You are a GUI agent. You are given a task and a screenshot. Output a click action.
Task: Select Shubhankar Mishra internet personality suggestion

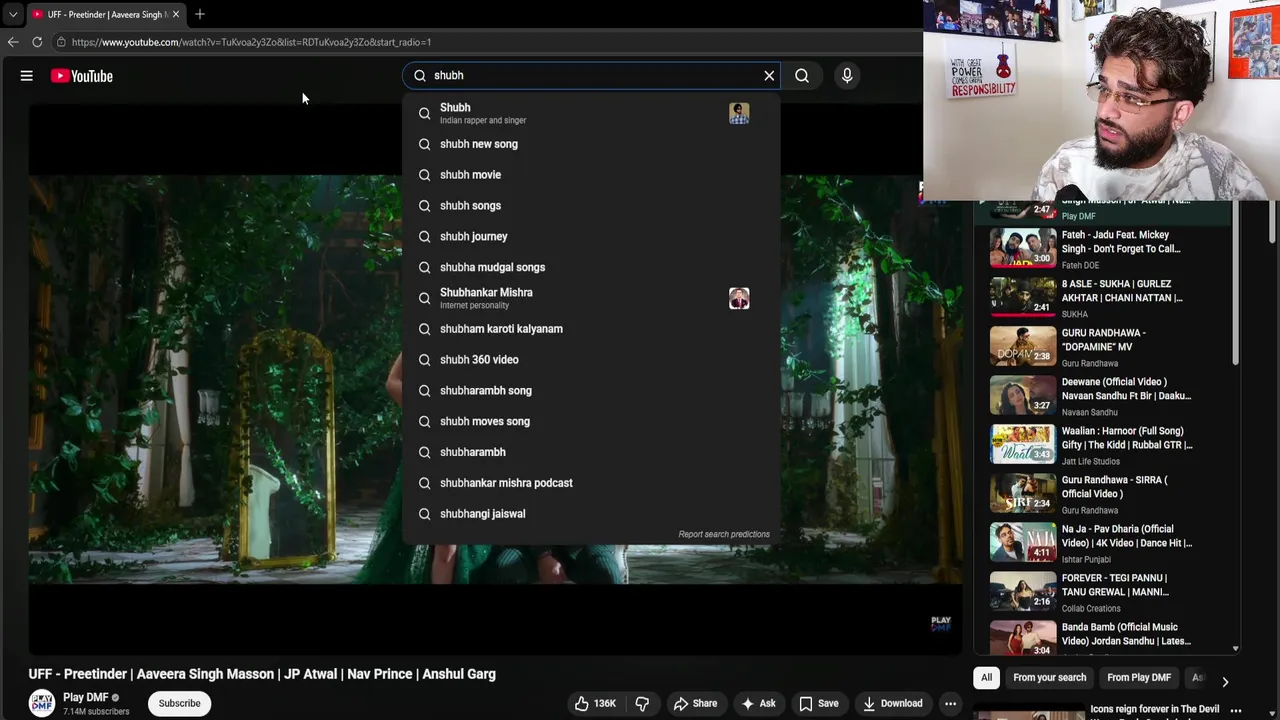tap(590, 298)
